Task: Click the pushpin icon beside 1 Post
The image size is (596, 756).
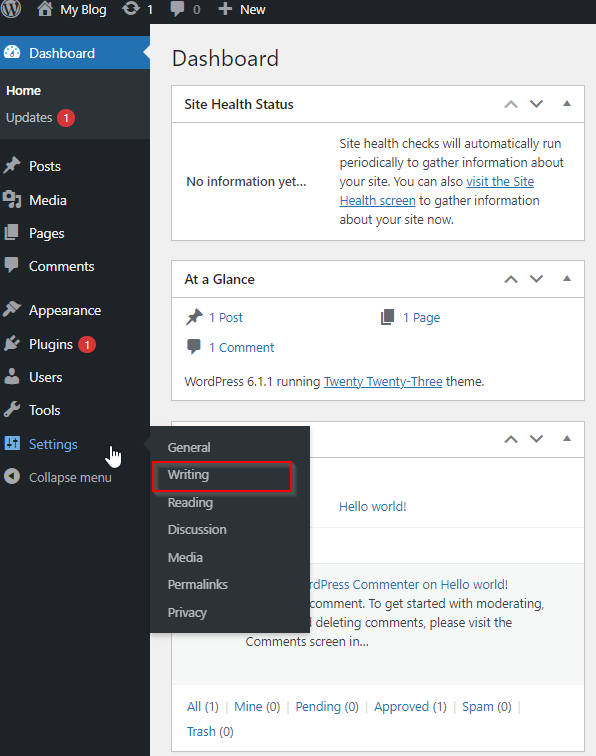Action: click(194, 317)
